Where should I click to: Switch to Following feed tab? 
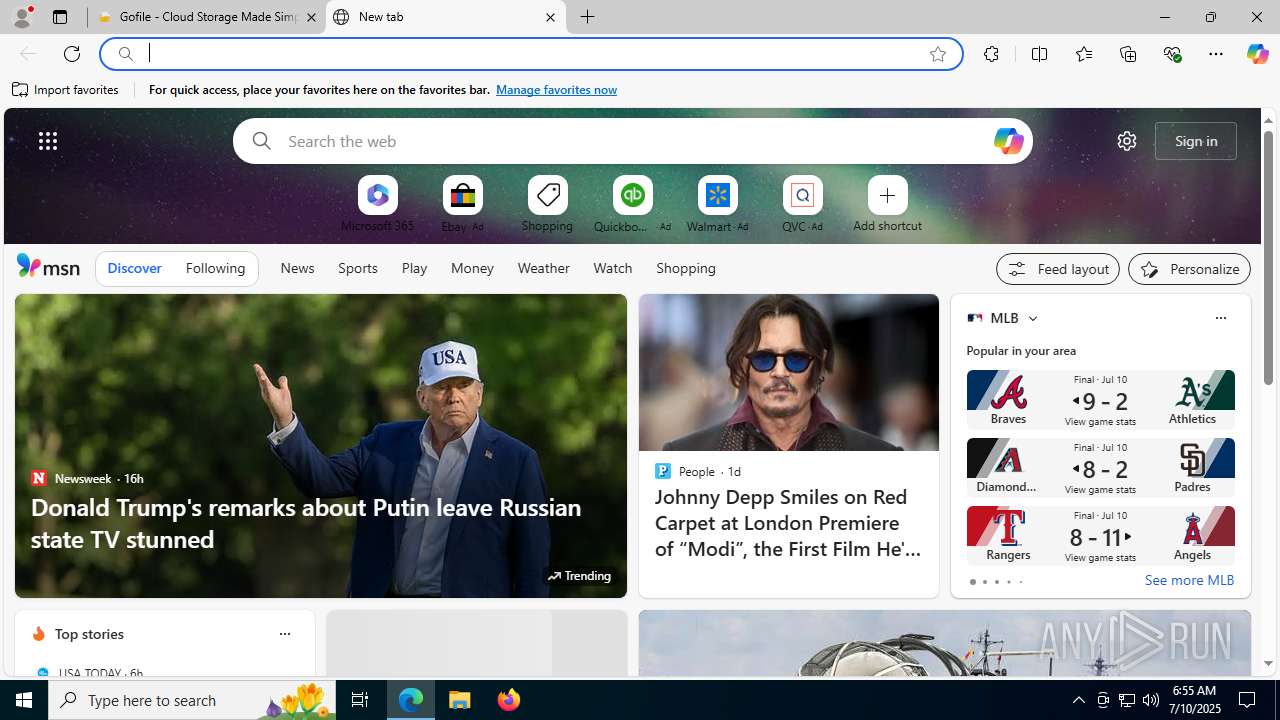(x=215, y=268)
